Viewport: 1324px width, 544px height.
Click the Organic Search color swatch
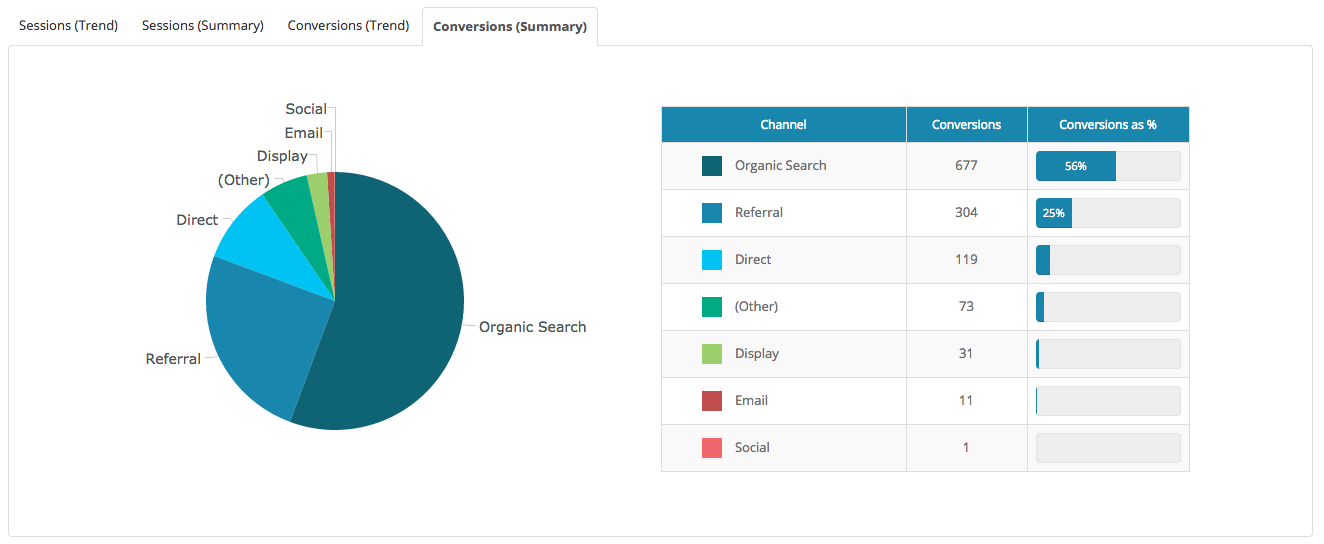(x=712, y=166)
